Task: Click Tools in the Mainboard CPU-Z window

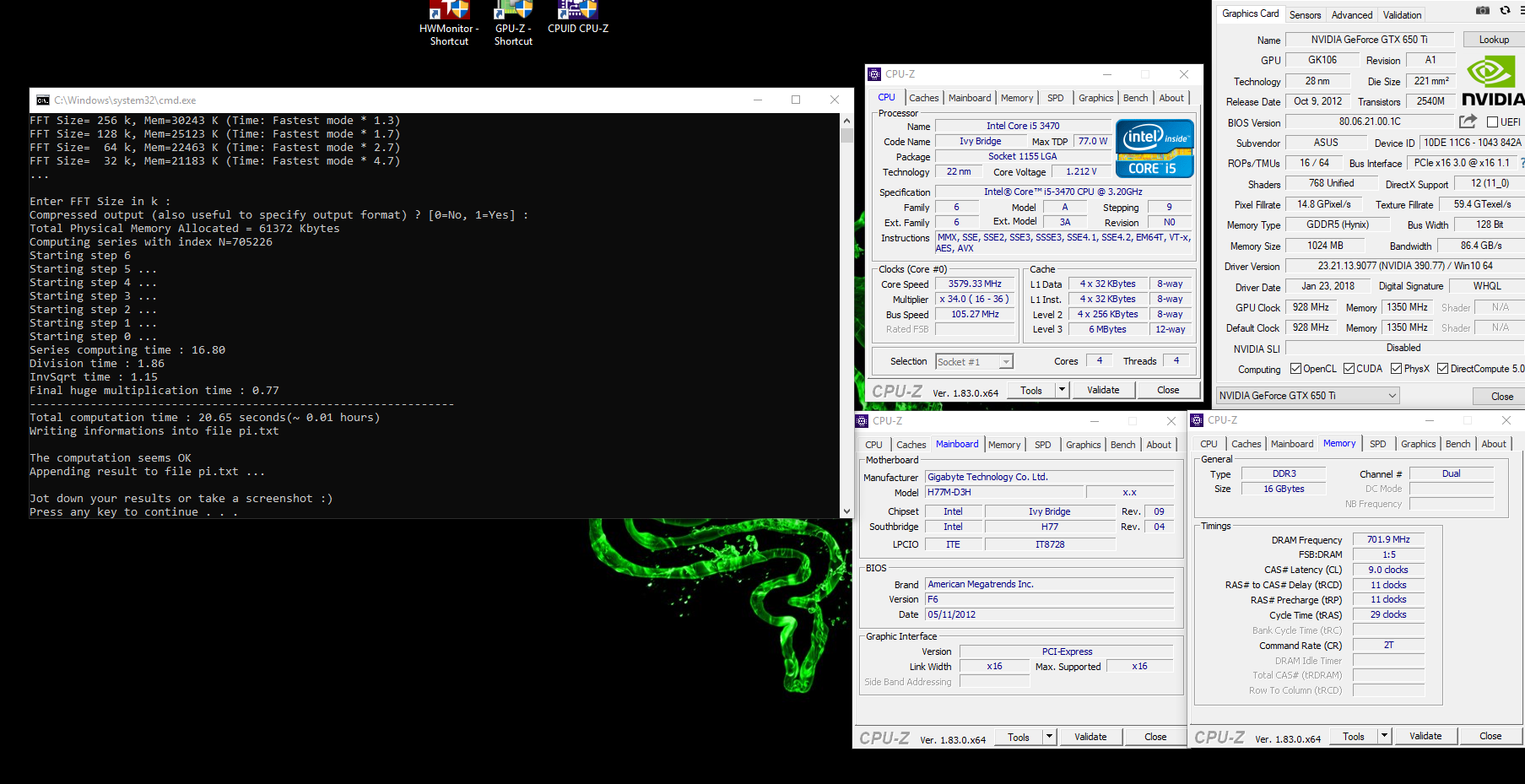Action: [1019, 737]
